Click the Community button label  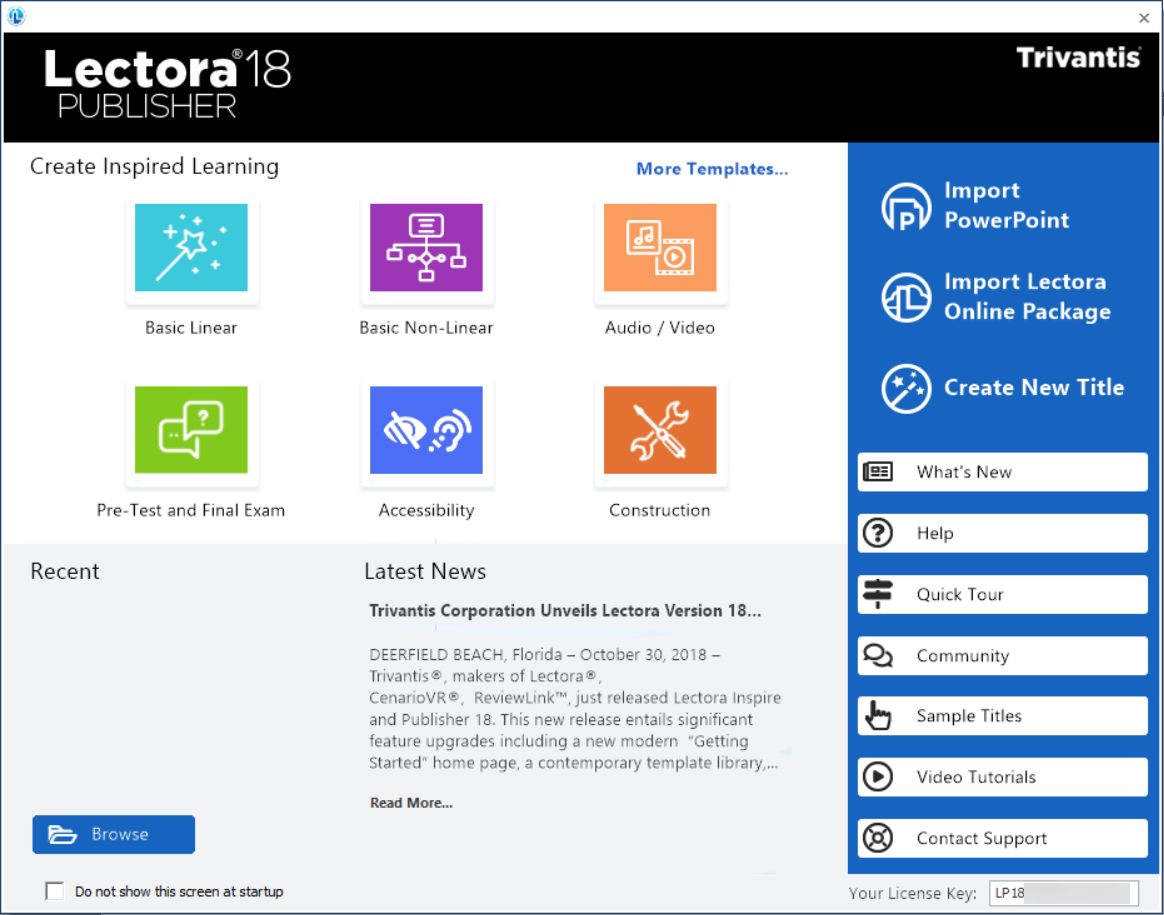tap(963, 656)
